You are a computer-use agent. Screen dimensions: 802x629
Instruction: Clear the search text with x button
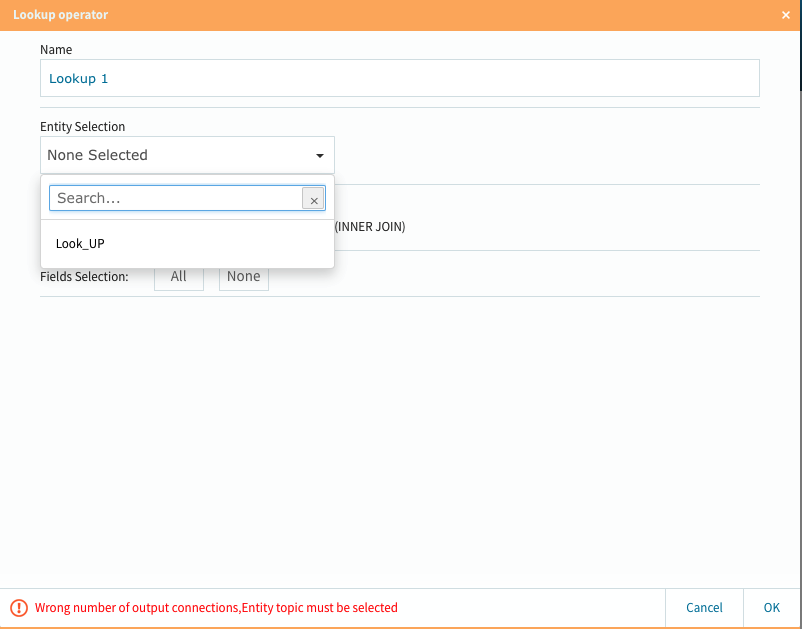(313, 199)
